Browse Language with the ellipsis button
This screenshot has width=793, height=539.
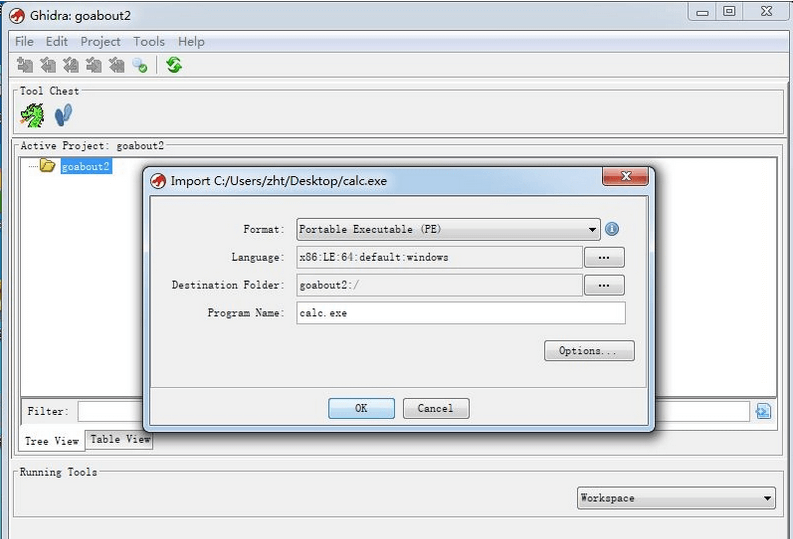click(x=604, y=257)
